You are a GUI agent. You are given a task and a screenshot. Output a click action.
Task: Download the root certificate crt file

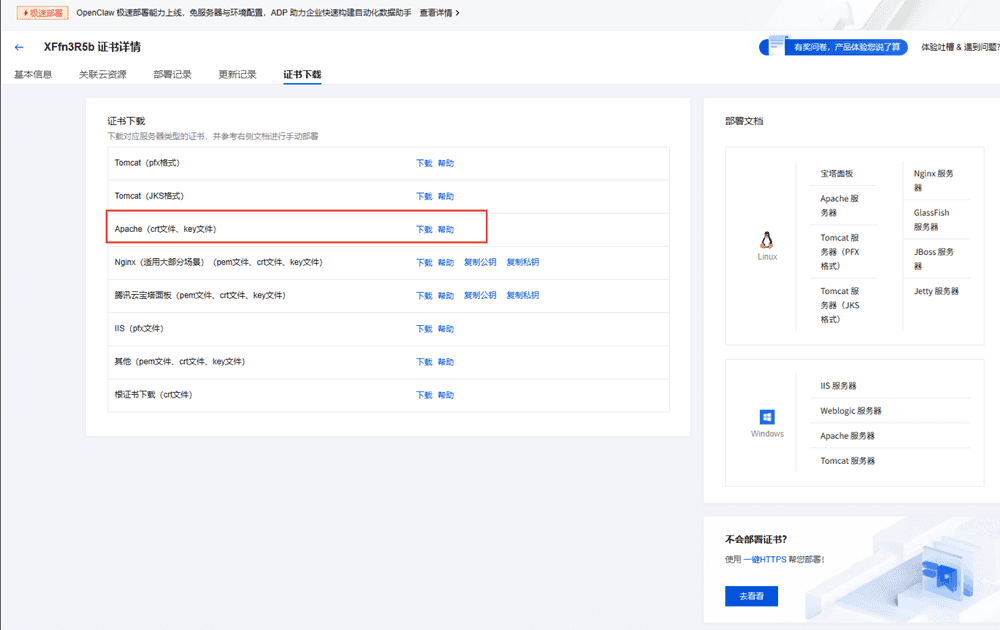pos(424,395)
